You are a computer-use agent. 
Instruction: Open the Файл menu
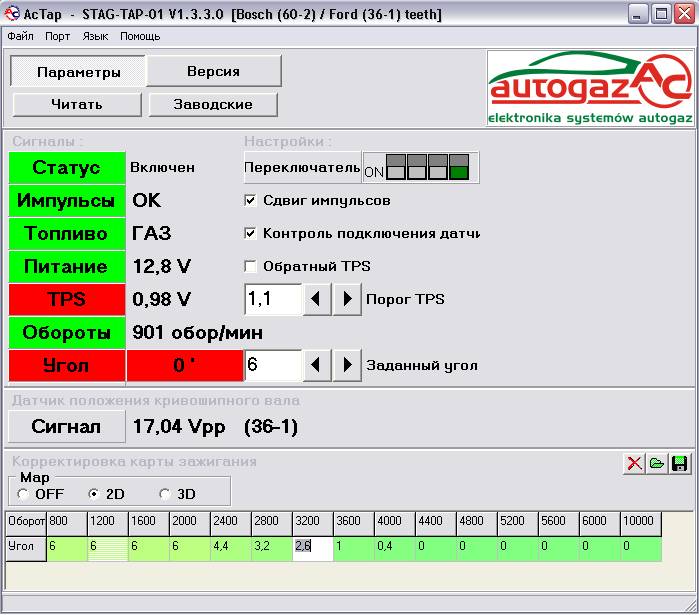click(x=20, y=36)
